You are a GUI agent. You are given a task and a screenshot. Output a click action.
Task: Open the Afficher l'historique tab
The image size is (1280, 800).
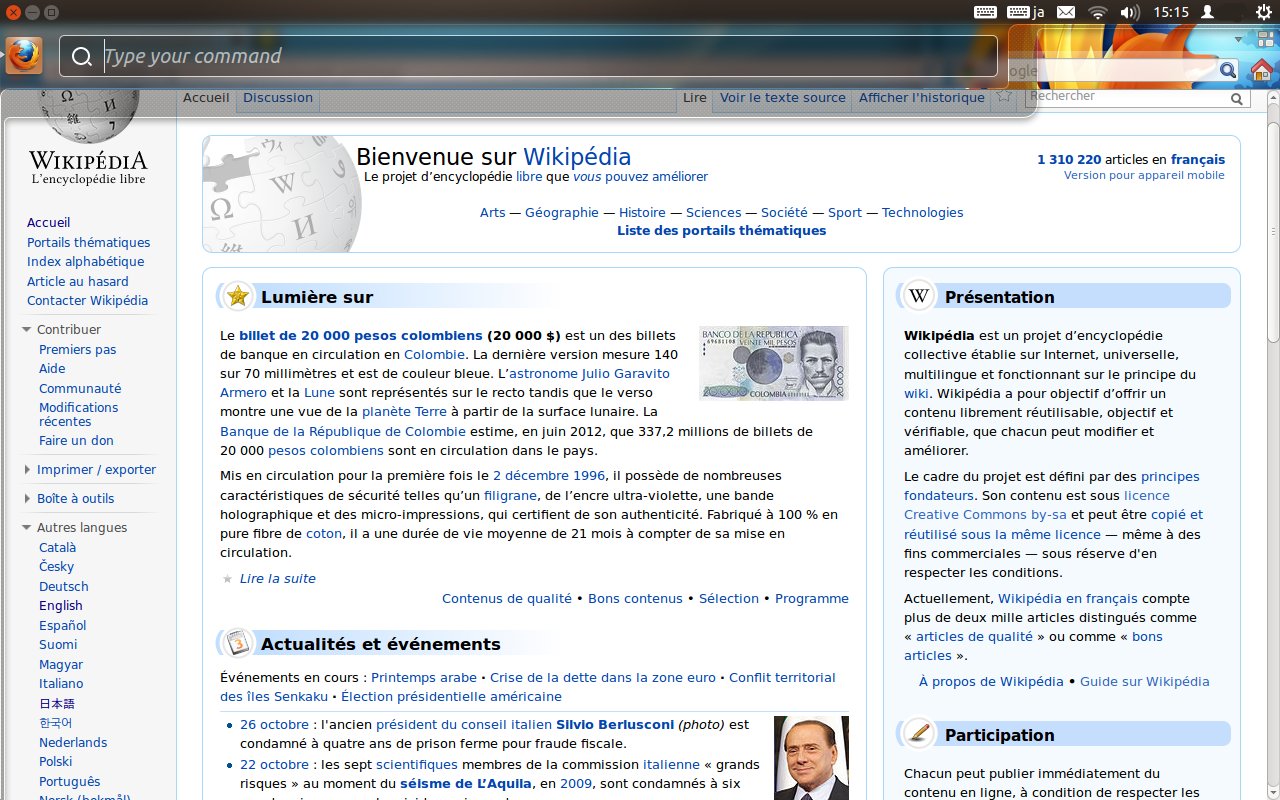coord(922,97)
